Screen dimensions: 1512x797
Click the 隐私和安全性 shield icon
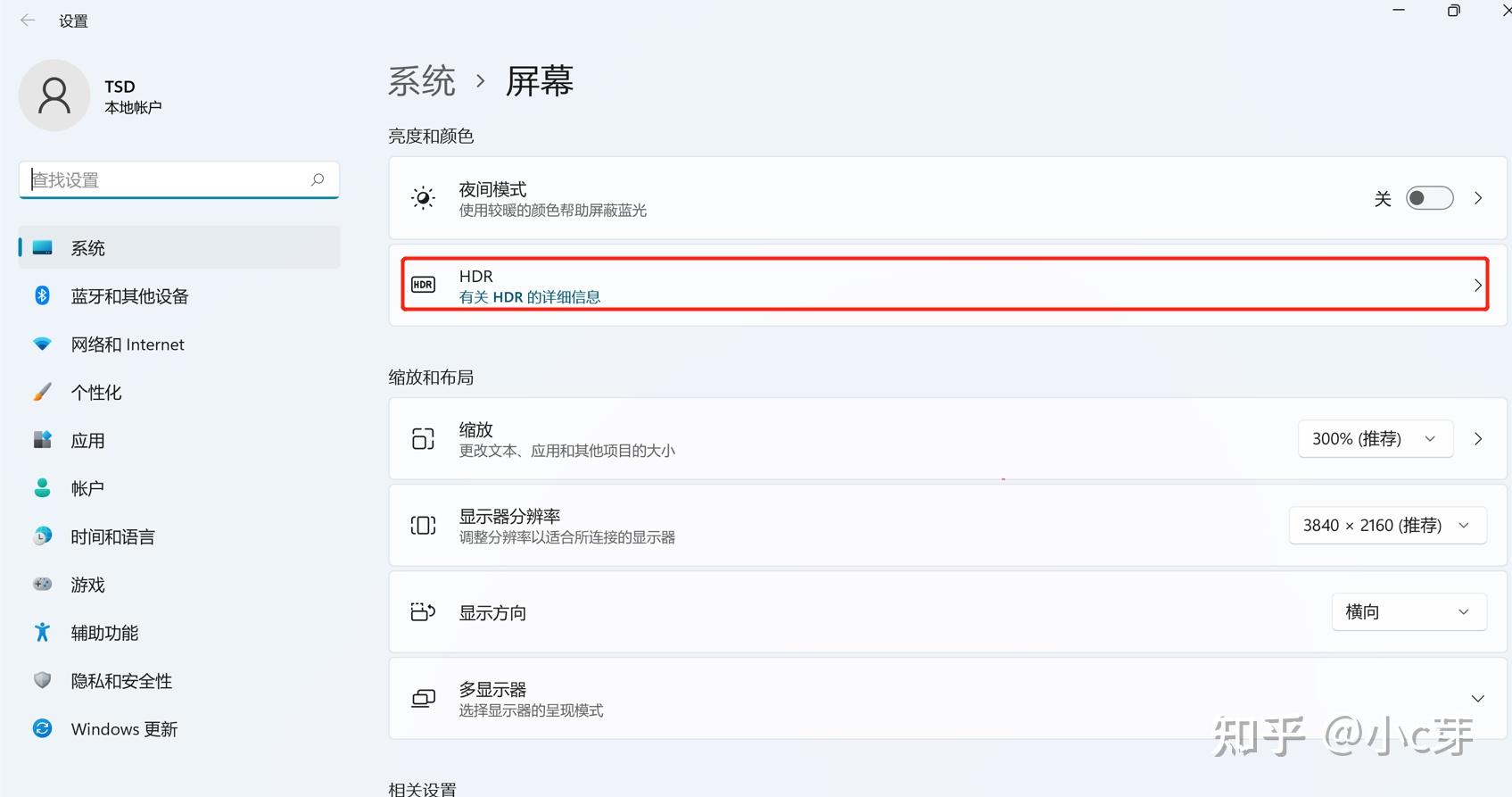42,680
